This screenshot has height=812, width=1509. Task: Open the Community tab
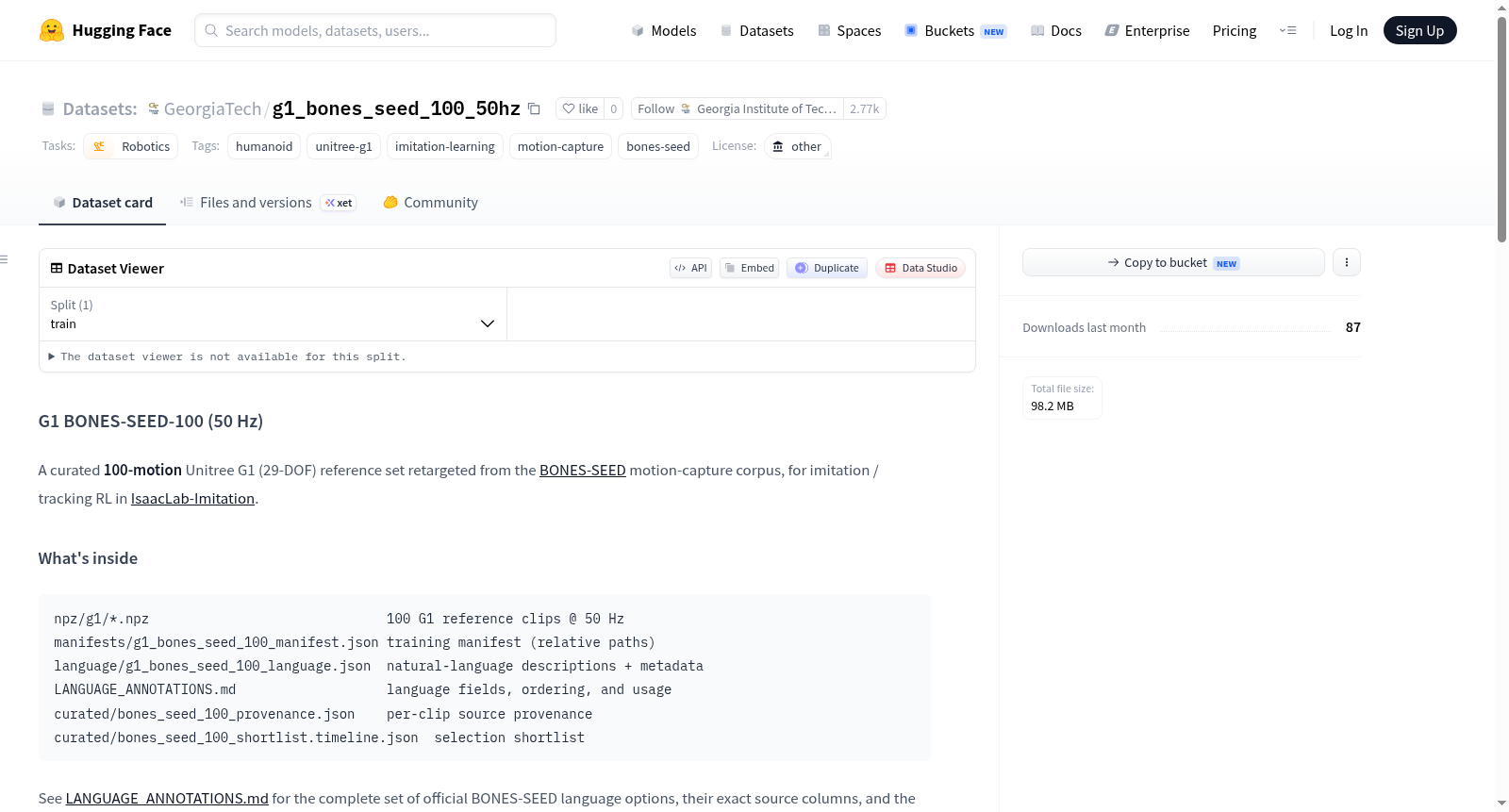[x=430, y=202]
